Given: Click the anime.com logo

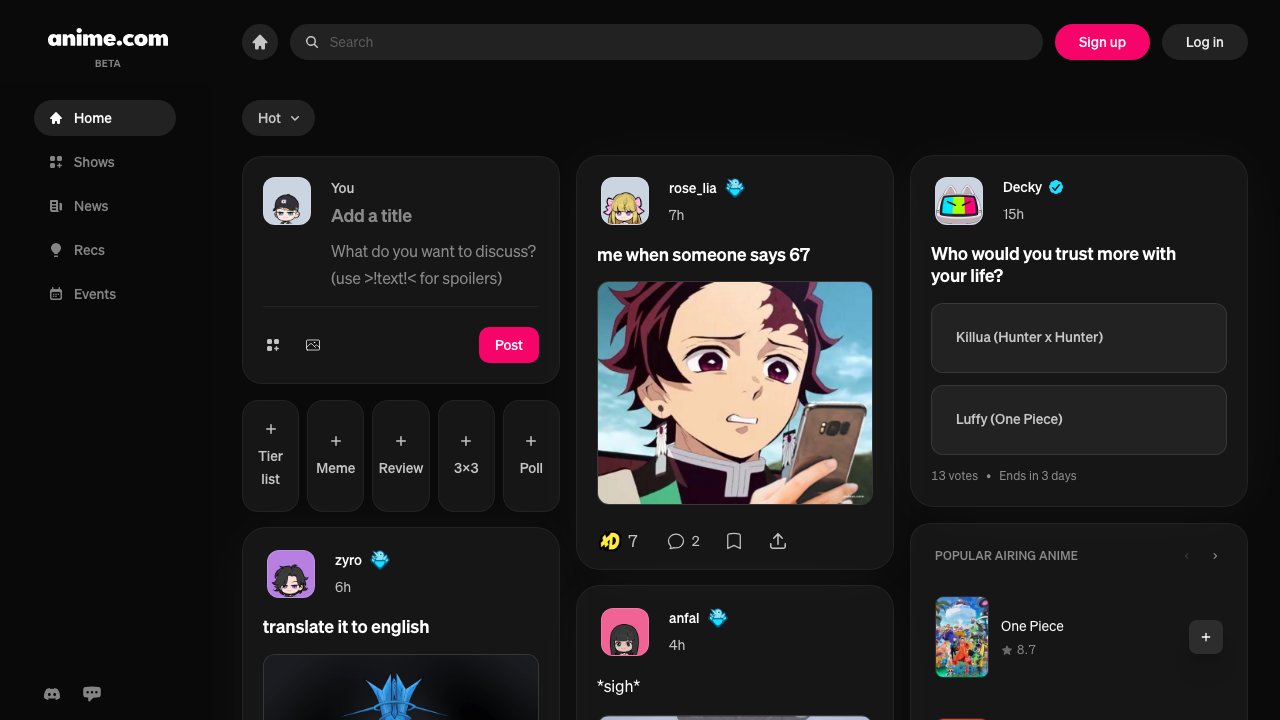Looking at the screenshot, I should pos(108,39).
